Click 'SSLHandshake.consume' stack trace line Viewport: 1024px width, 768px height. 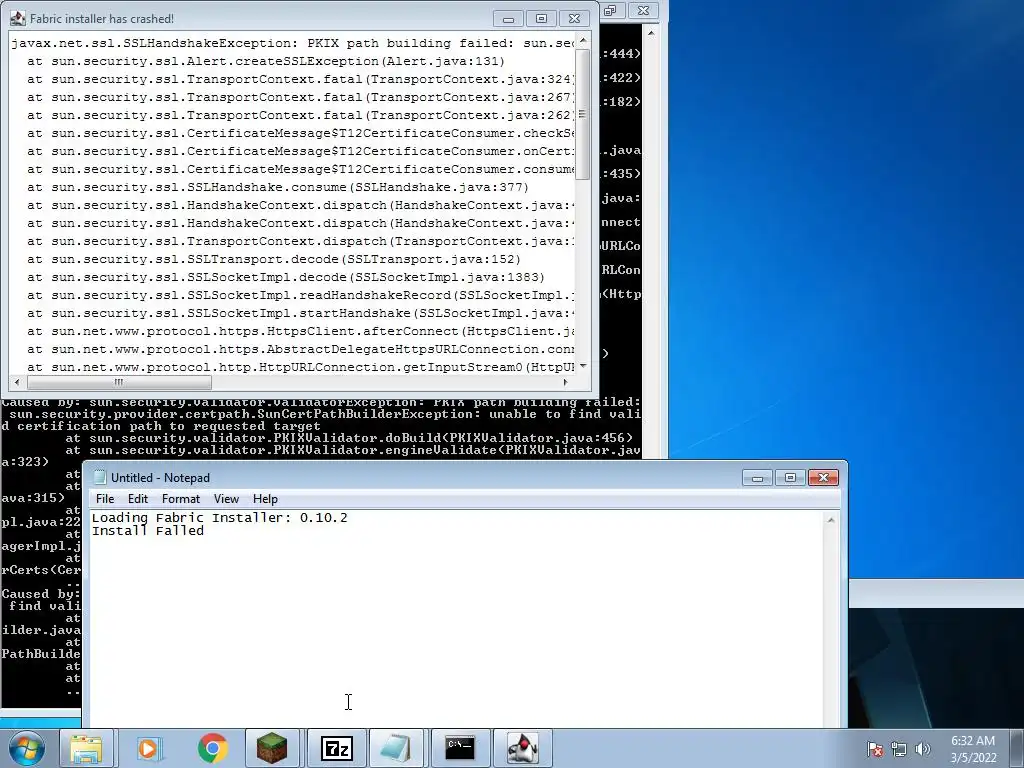pos(278,187)
